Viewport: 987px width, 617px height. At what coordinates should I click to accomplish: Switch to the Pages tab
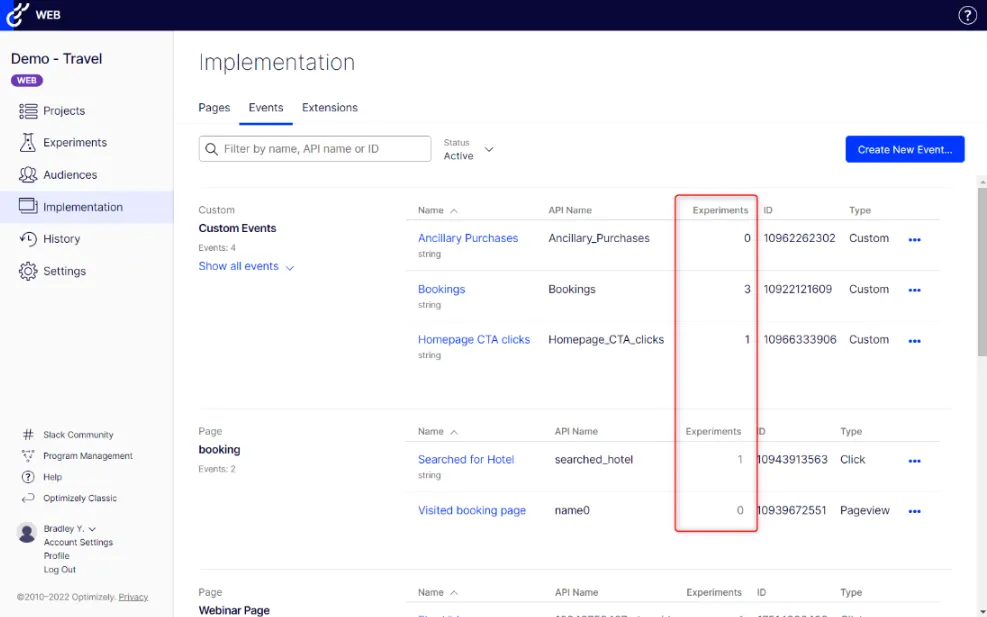point(214,108)
